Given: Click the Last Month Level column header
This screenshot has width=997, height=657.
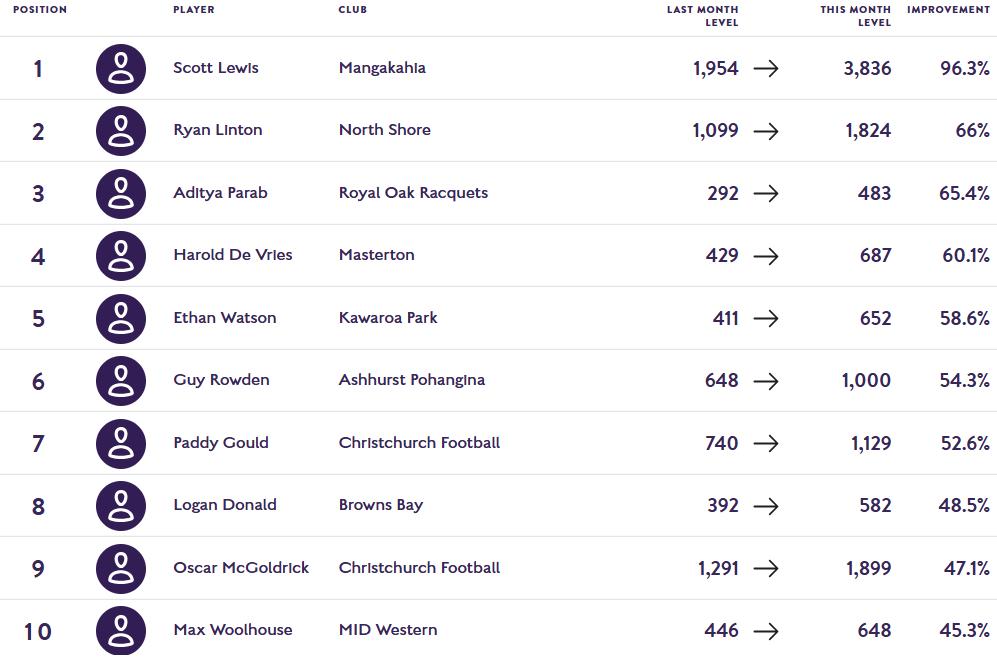Looking at the screenshot, I should [x=703, y=16].
